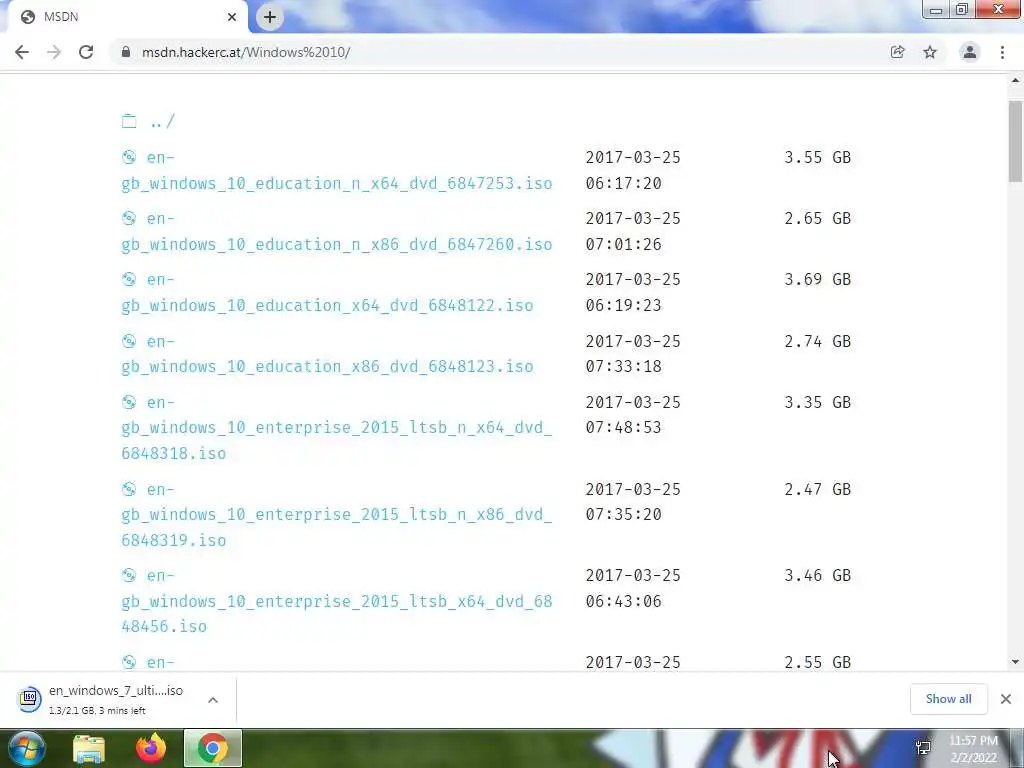Click the 07:48:53 timestamp
1024x768 pixels.
point(624,427)
